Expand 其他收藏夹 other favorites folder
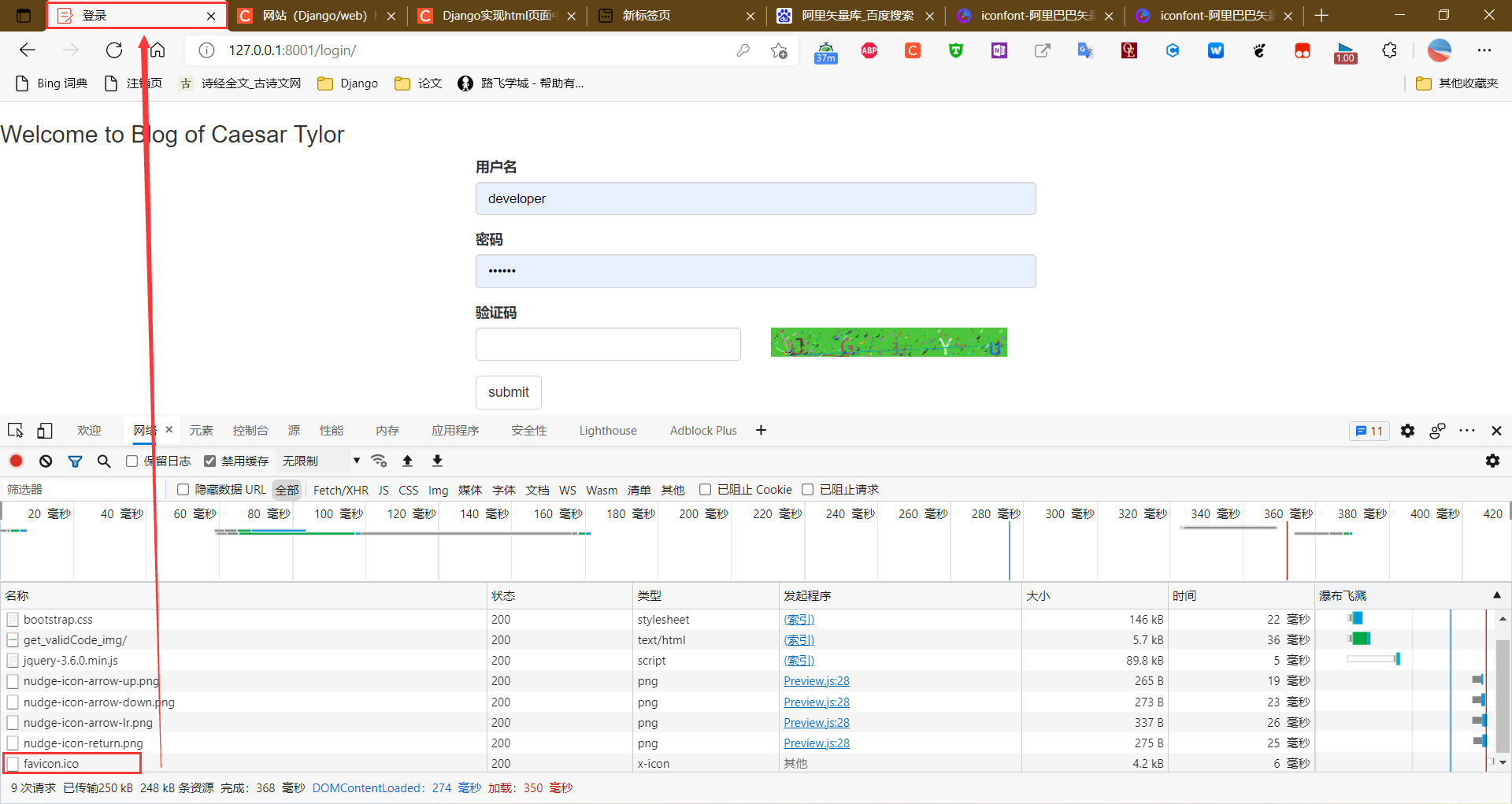The height and width of the screenshot is (804, 1512). pos(1456,83)
